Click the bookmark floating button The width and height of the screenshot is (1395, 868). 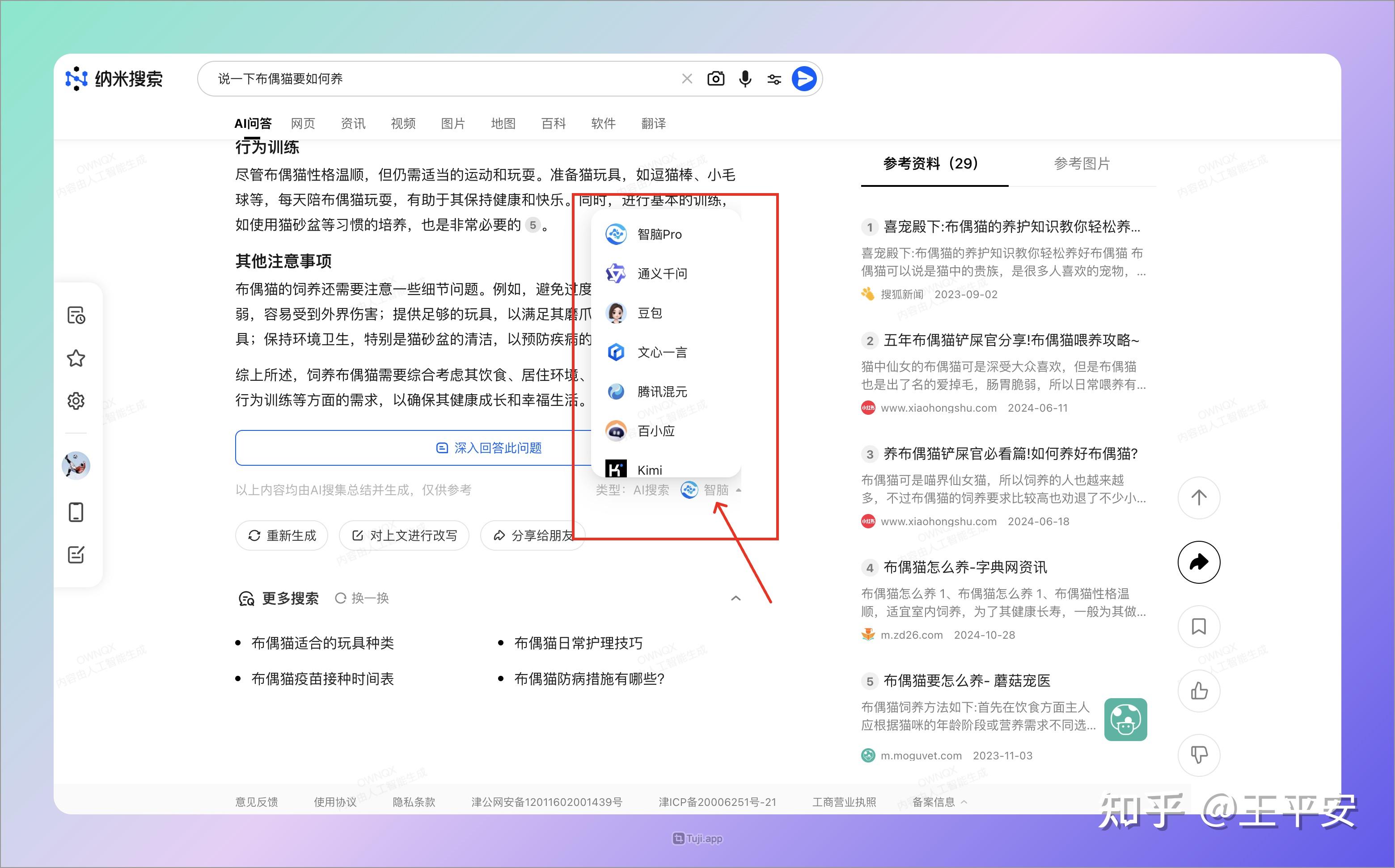(1199, 626)
